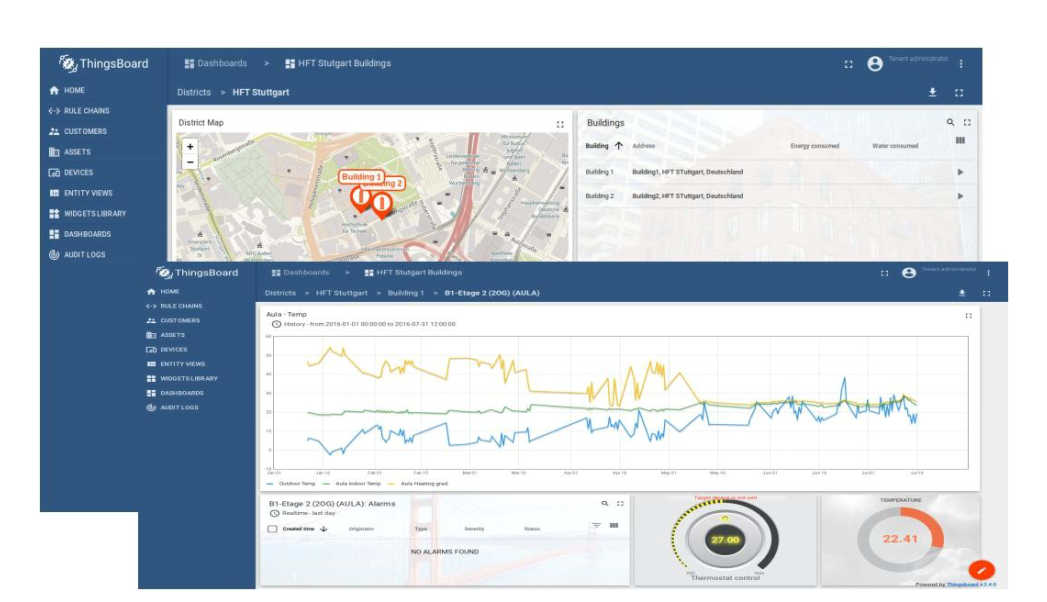1047x602 pixels.
Task: Download the Districts dashboard via export icon
Action: click(933, 93)
